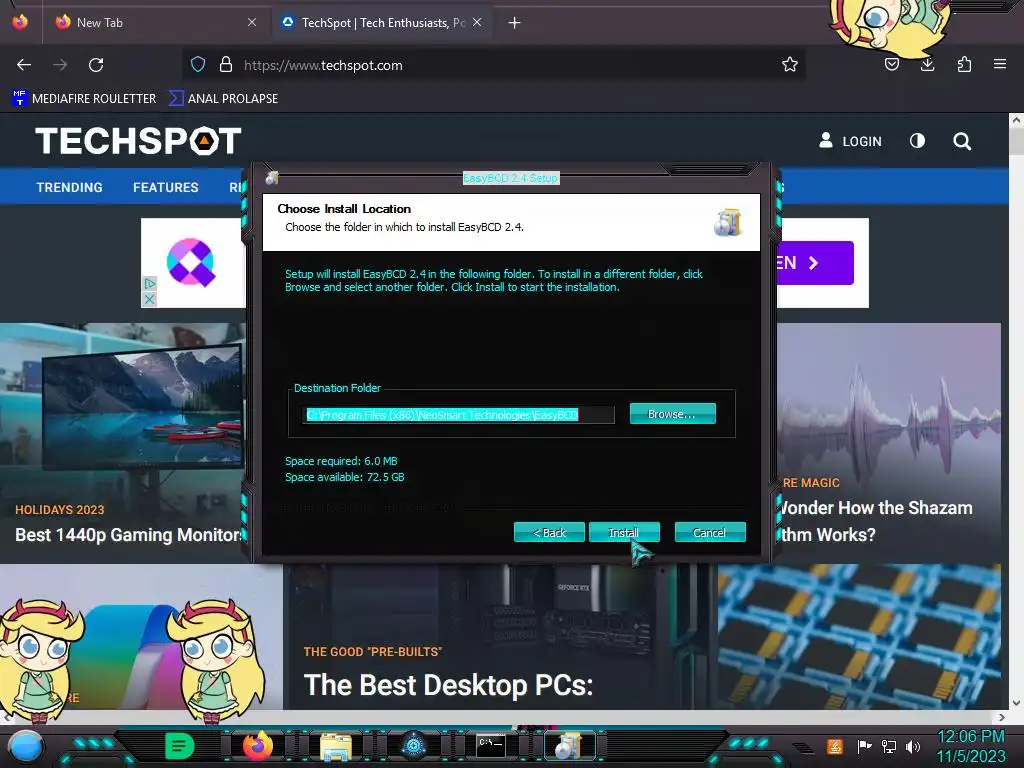This screenshot has width=1024, height=768.
Task: Open Firefox tracking protection shield
Action: coord(198,65)
